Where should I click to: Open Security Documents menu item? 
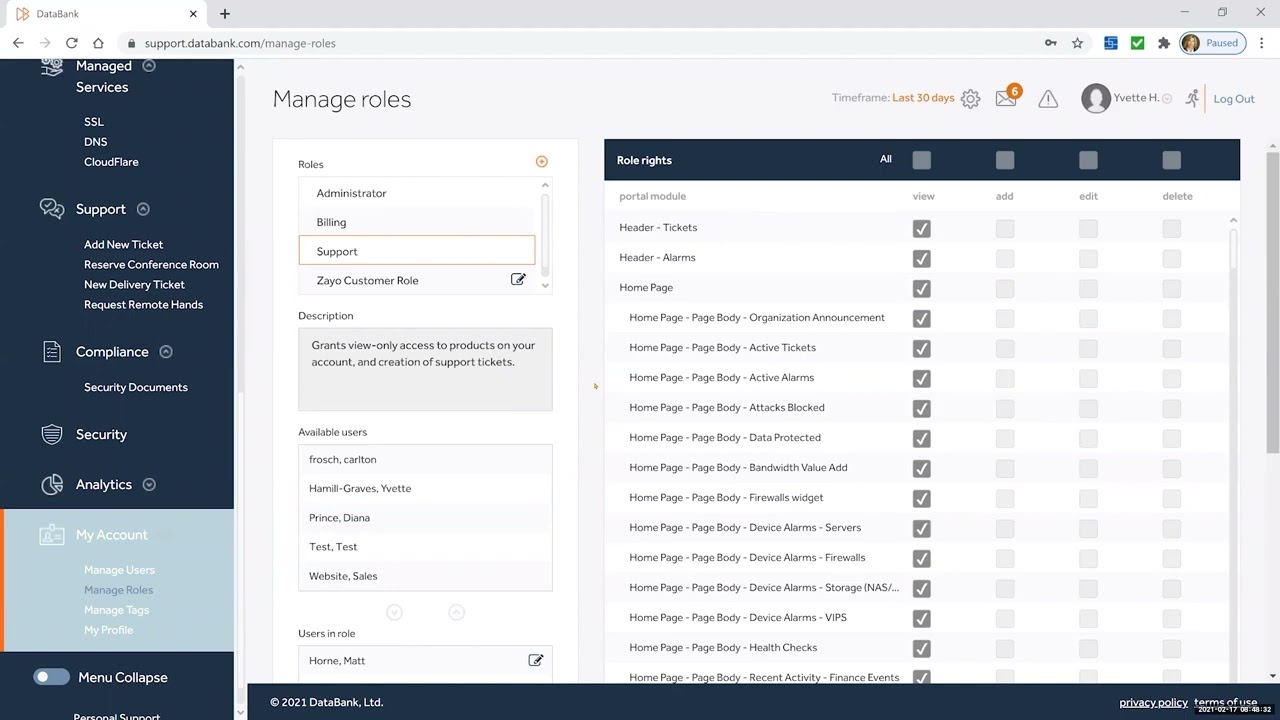[x=136, y=387]
